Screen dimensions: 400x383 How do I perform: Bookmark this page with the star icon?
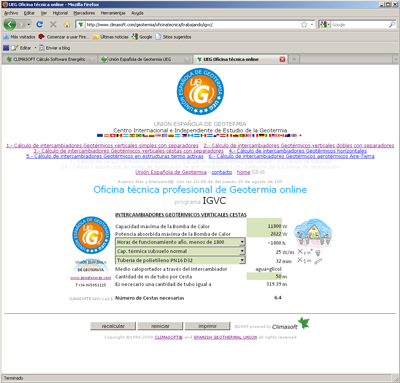pos(304,25)
